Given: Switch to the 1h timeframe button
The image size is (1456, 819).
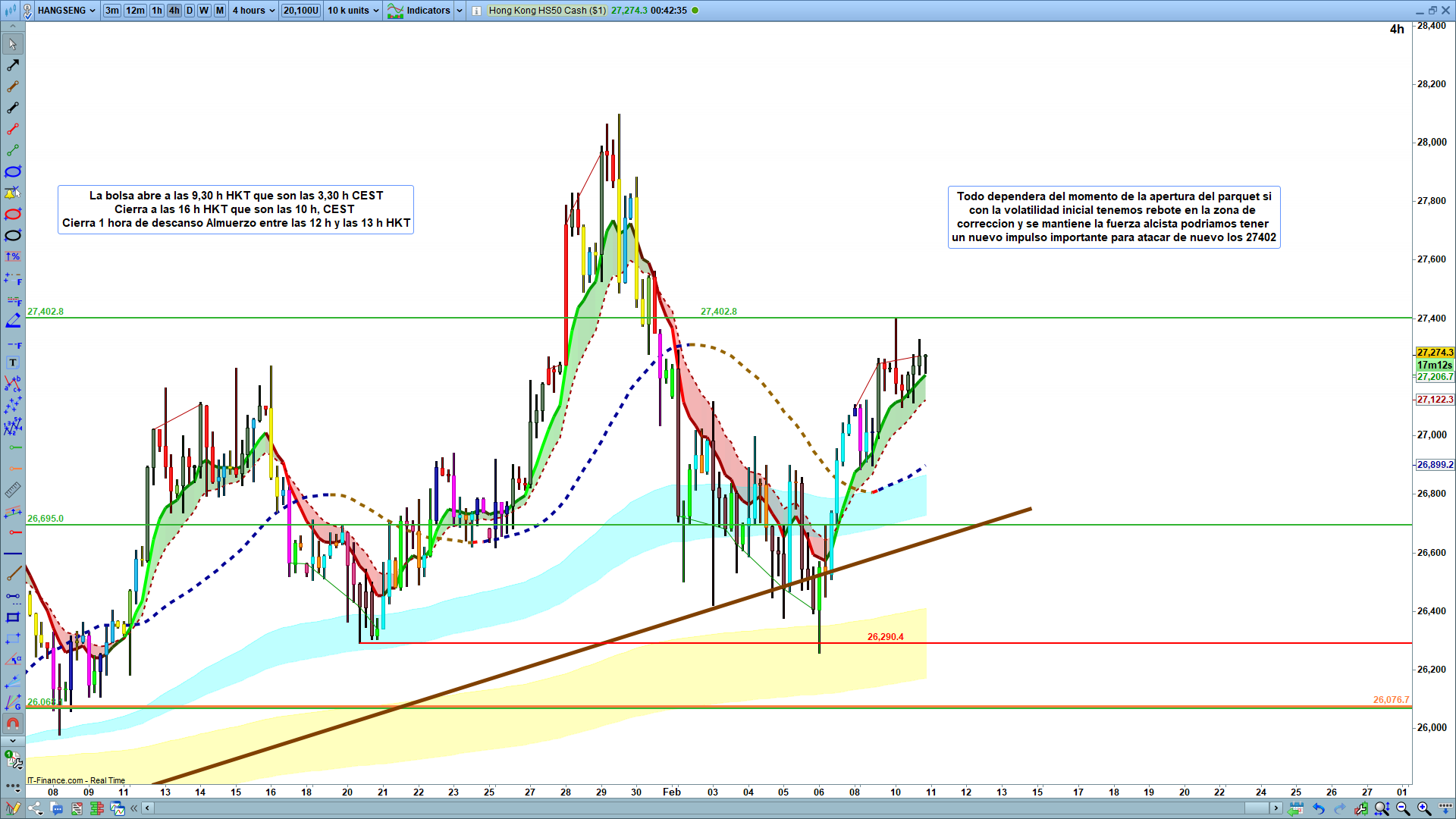Looking at the screenshot, I should point(157,11).
